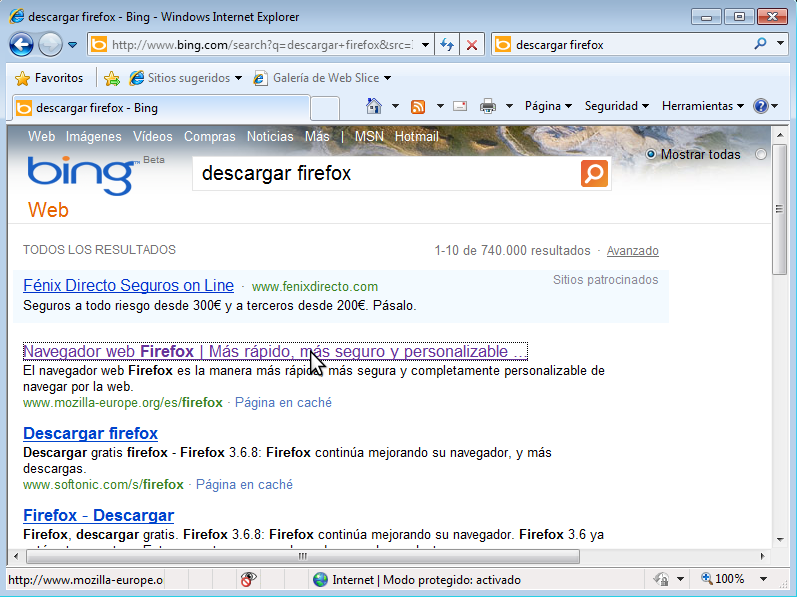Screen dimensions: 797x597
Task: Click the Web link in Bing header
Action: [x=41, y=136]
